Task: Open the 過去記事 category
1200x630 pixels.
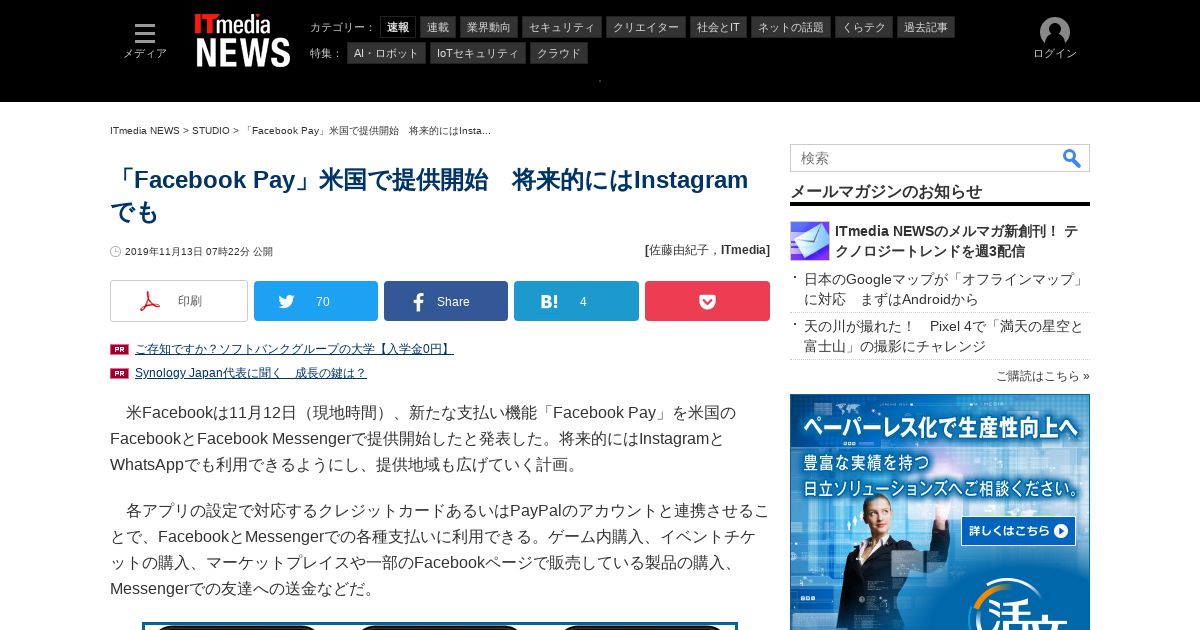Action: (926, 27)
